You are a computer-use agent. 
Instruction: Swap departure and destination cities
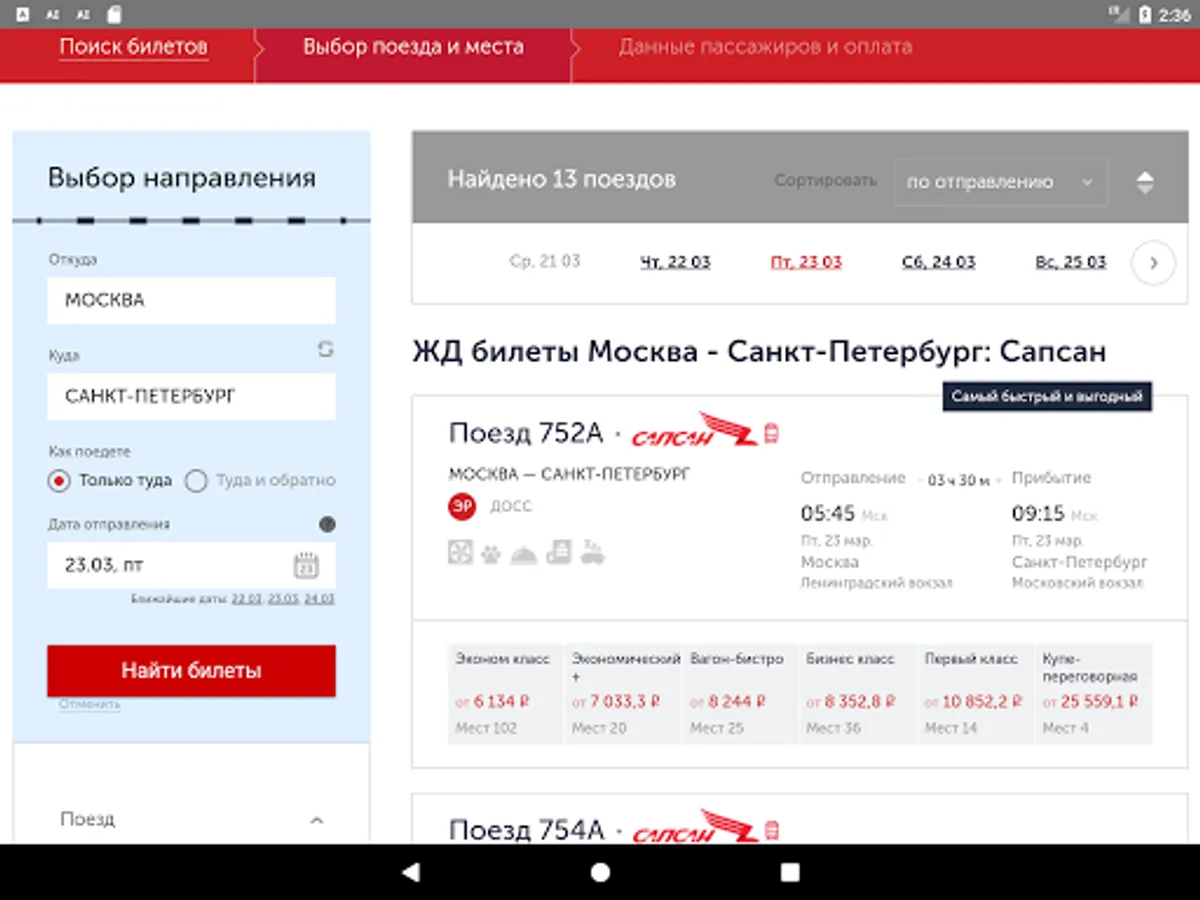325,349
